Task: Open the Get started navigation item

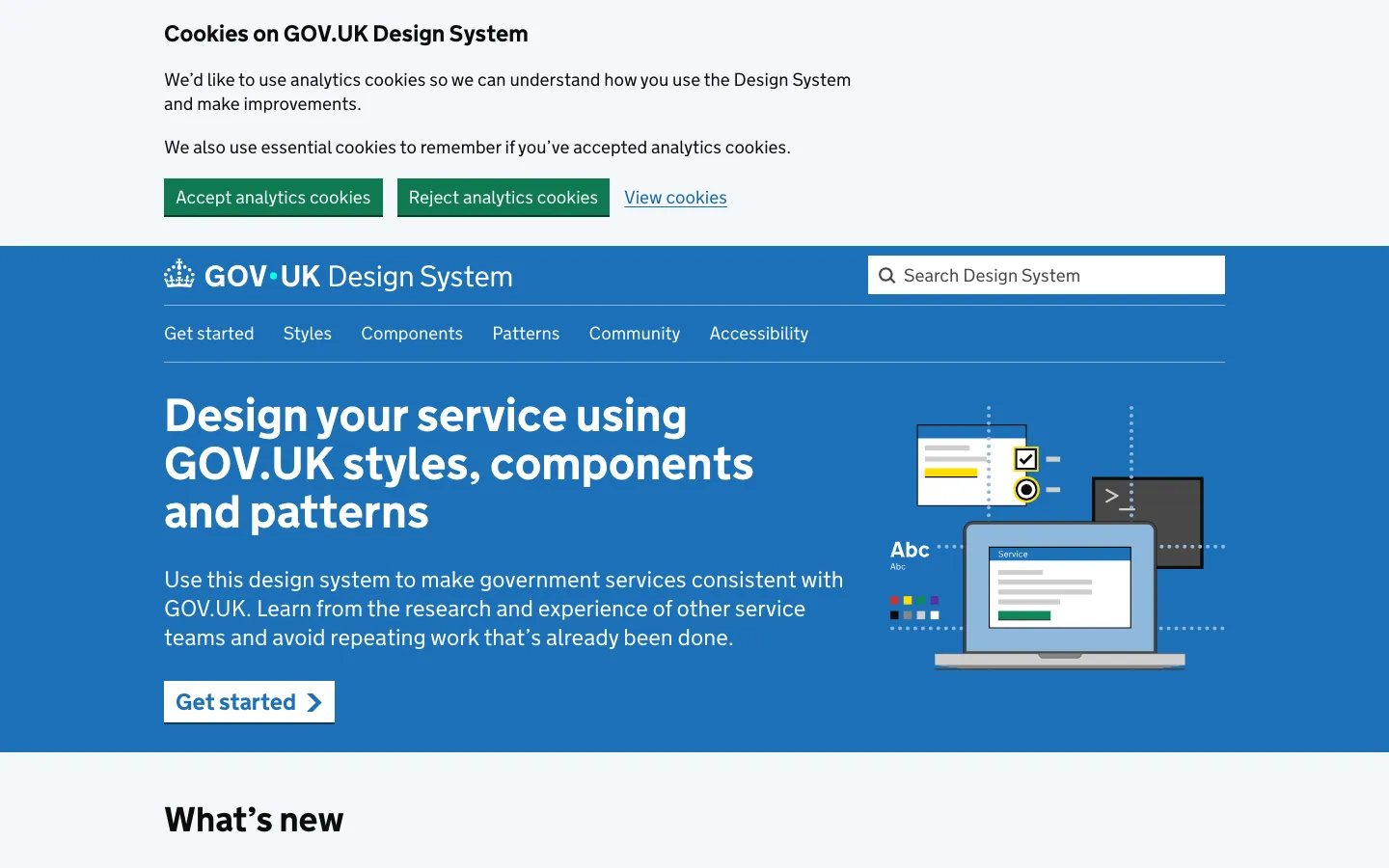Action: pos(209,334)
